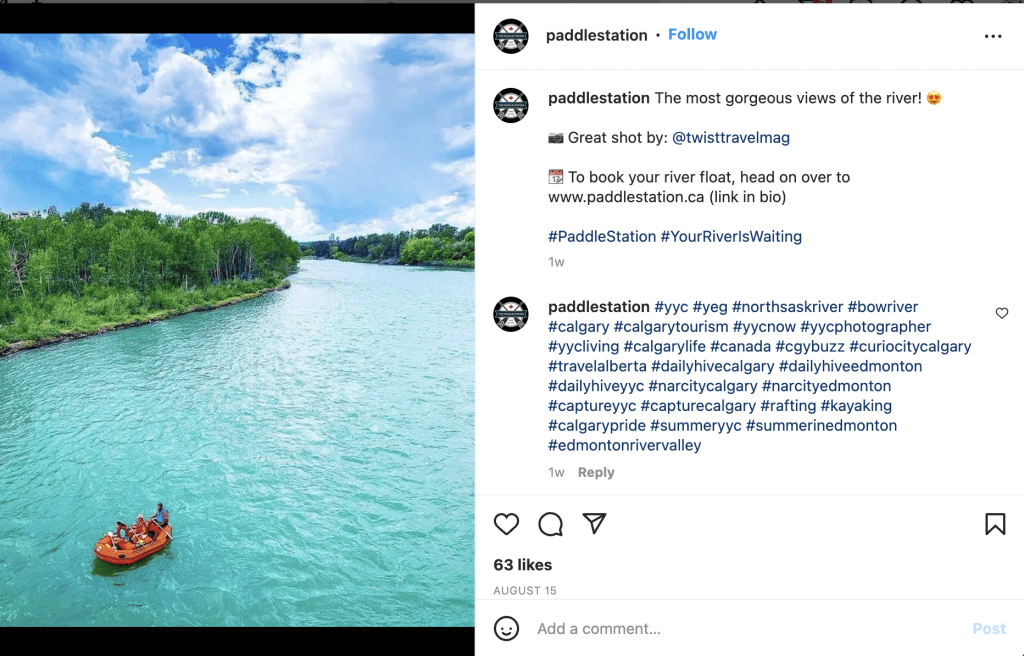Open the @twisttravelmag profile link
This screenshot has height=656, width=1024.
coord(730,138)
